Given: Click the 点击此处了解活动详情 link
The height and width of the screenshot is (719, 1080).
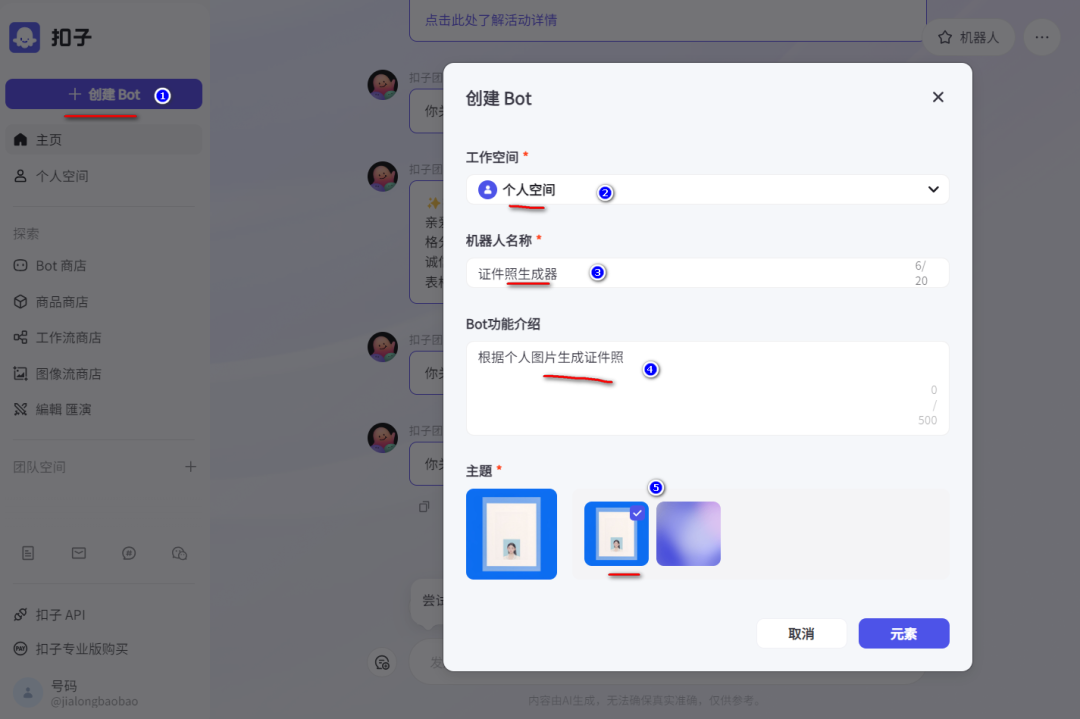Looking at the screenshot, I should pos(491,21).
